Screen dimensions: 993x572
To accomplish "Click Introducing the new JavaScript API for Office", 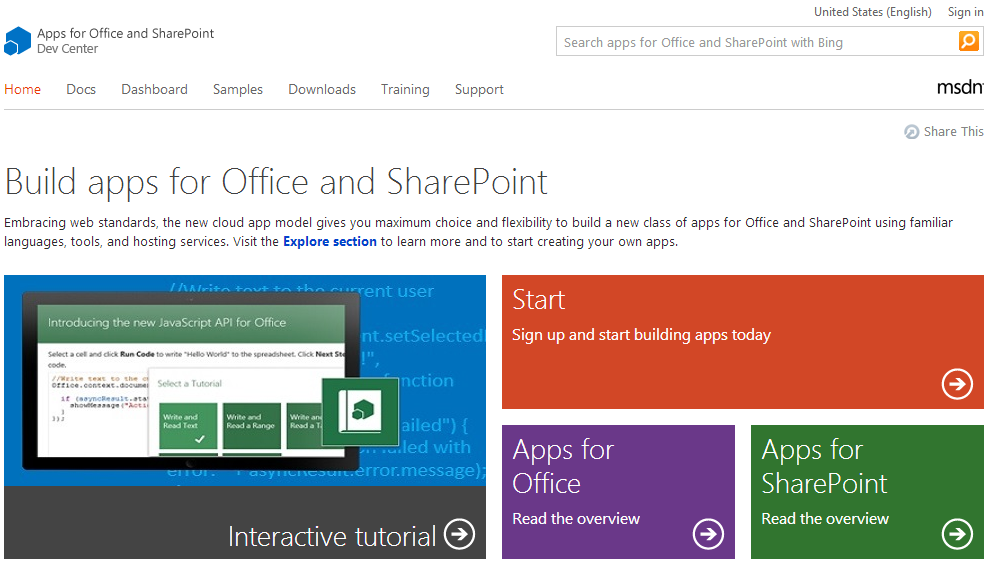I will (x=167, y=322).
